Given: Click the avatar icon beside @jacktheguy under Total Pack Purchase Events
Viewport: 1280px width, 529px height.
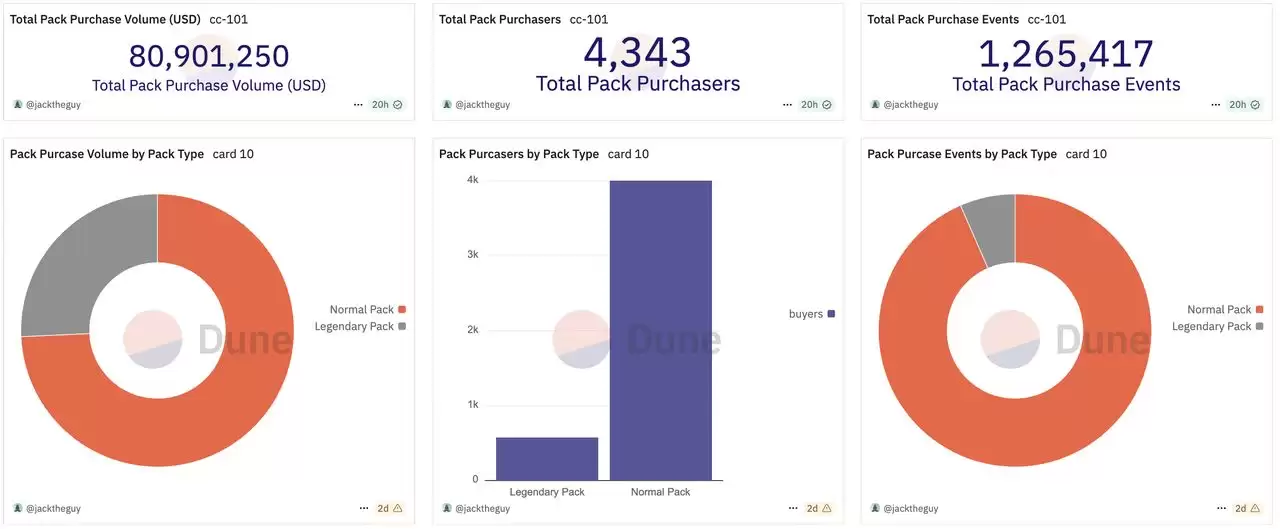Looking at the screenshot, I should point(875,104).
